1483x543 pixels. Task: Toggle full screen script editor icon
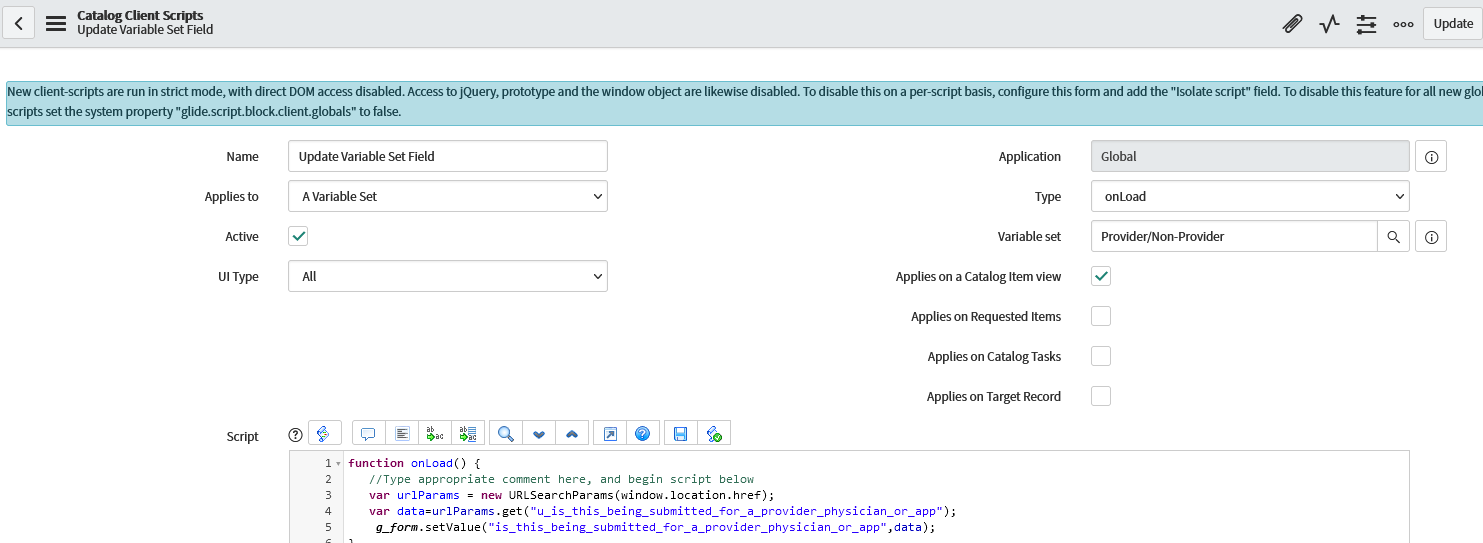610,433
